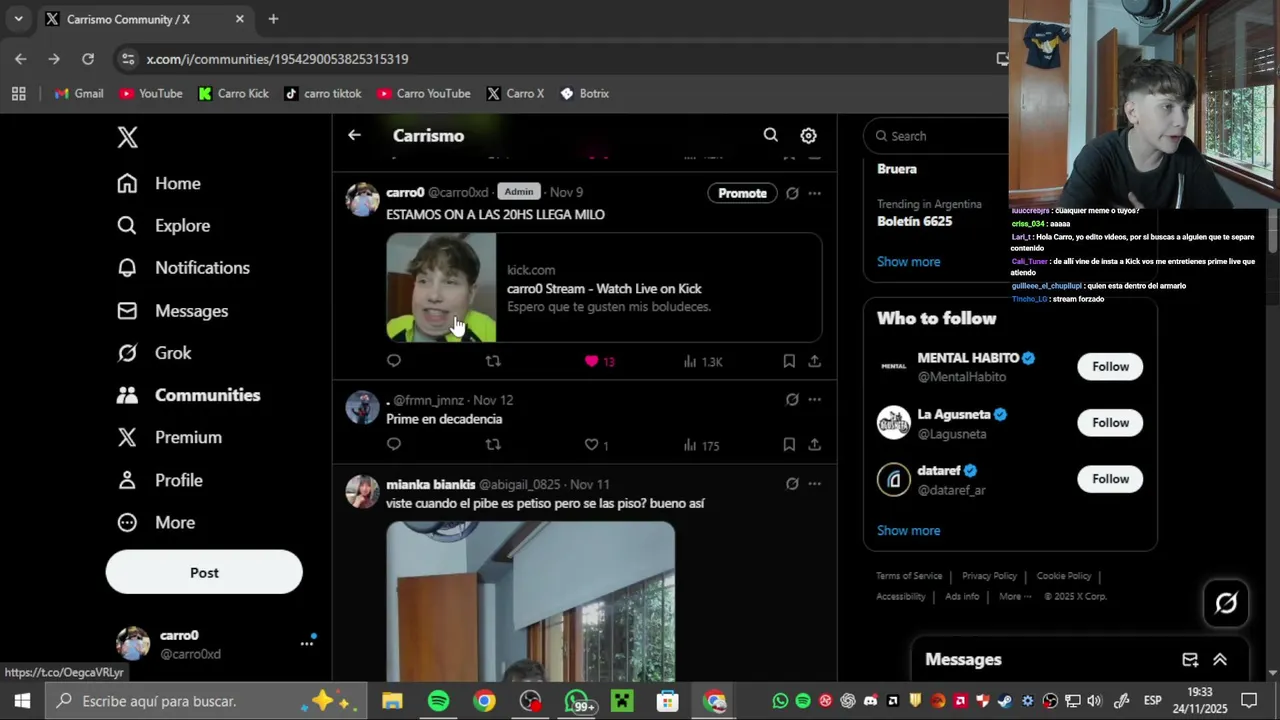Like the "Prime en decadencia" post

point(596,445)
